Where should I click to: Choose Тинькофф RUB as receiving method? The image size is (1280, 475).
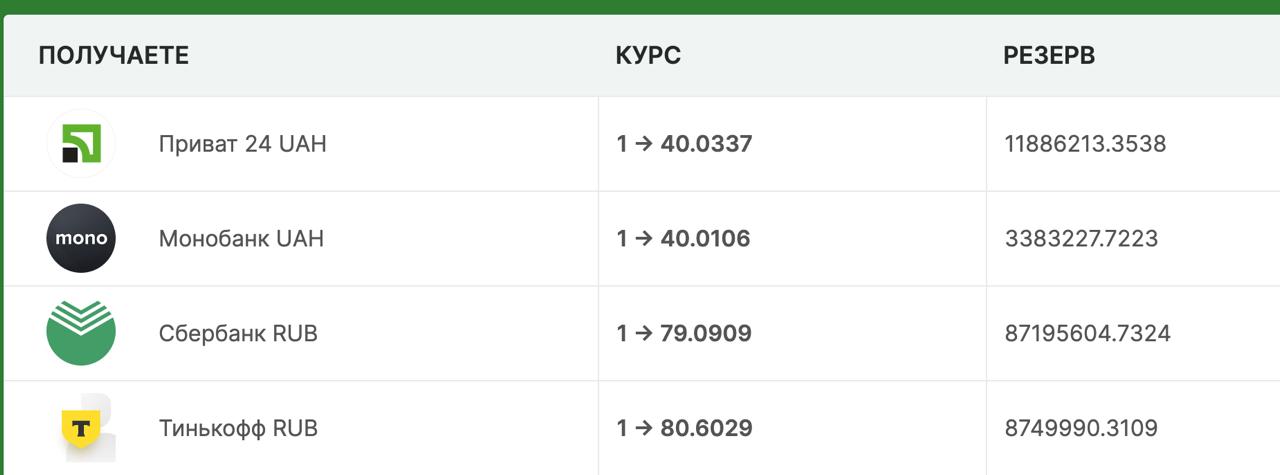click(238, 428)
